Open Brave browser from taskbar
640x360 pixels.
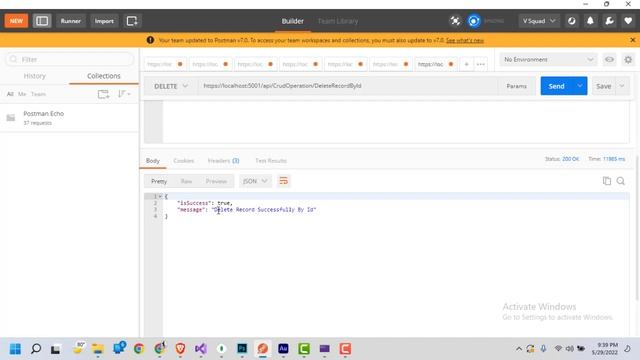click(180, 349)
